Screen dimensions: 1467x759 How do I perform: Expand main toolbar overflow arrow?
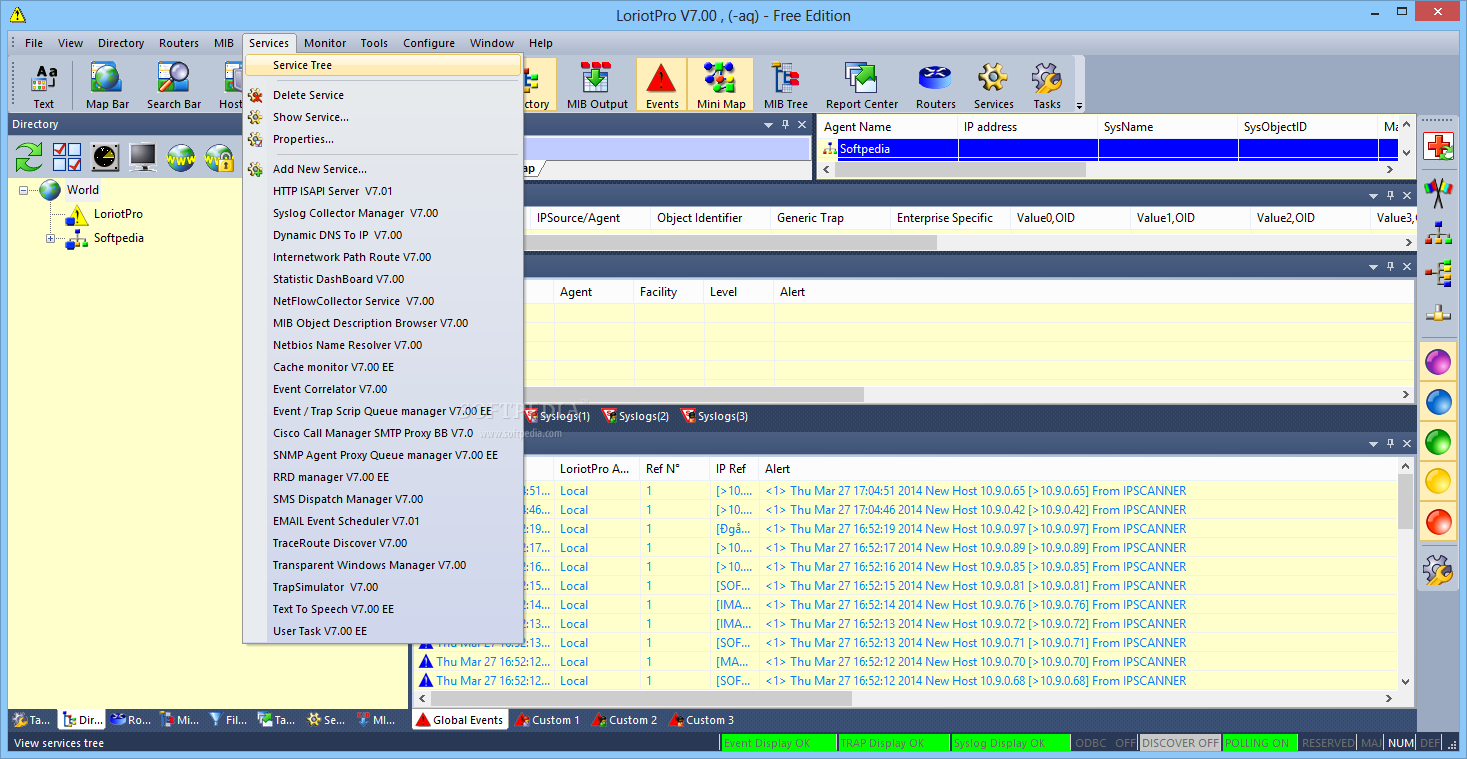tap(1079, 104)
